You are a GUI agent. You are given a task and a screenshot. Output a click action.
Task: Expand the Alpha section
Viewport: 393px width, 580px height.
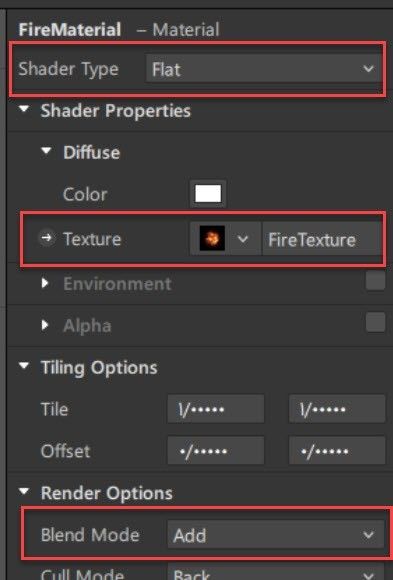[45, 325]
